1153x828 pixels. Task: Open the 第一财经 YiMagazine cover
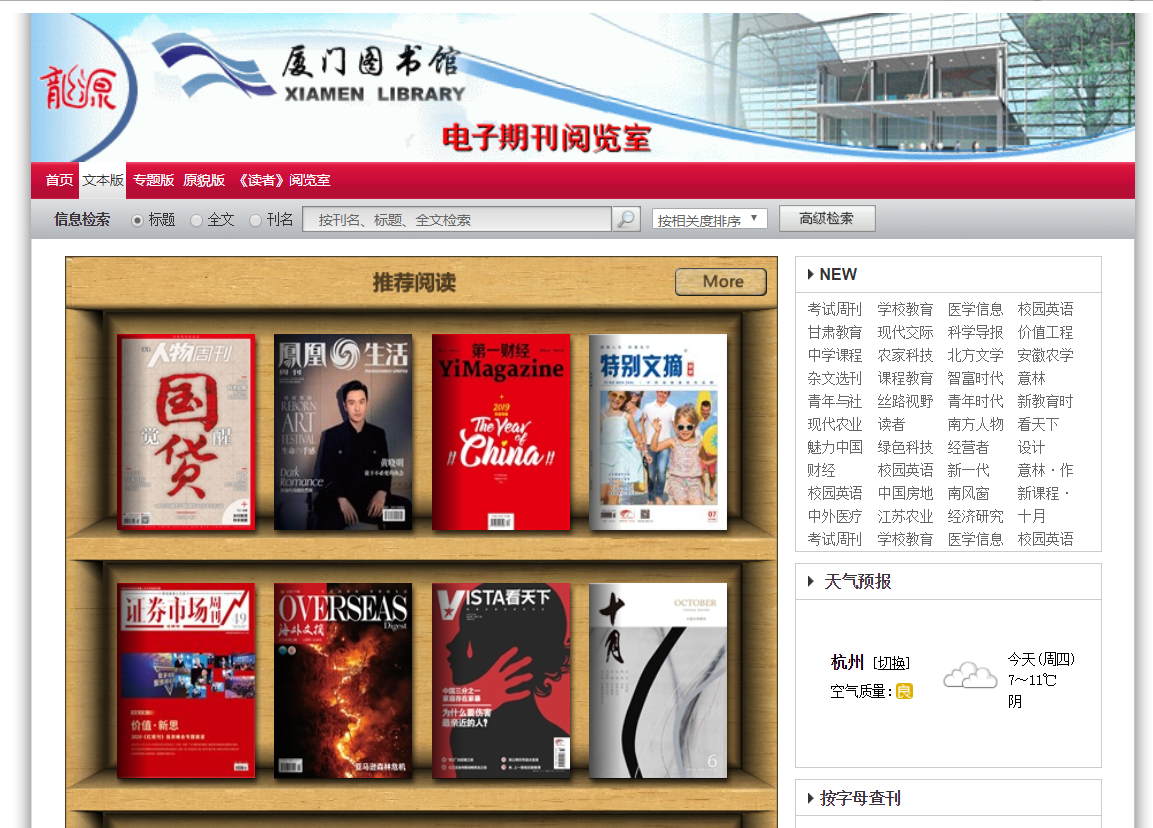coord(501,432)
